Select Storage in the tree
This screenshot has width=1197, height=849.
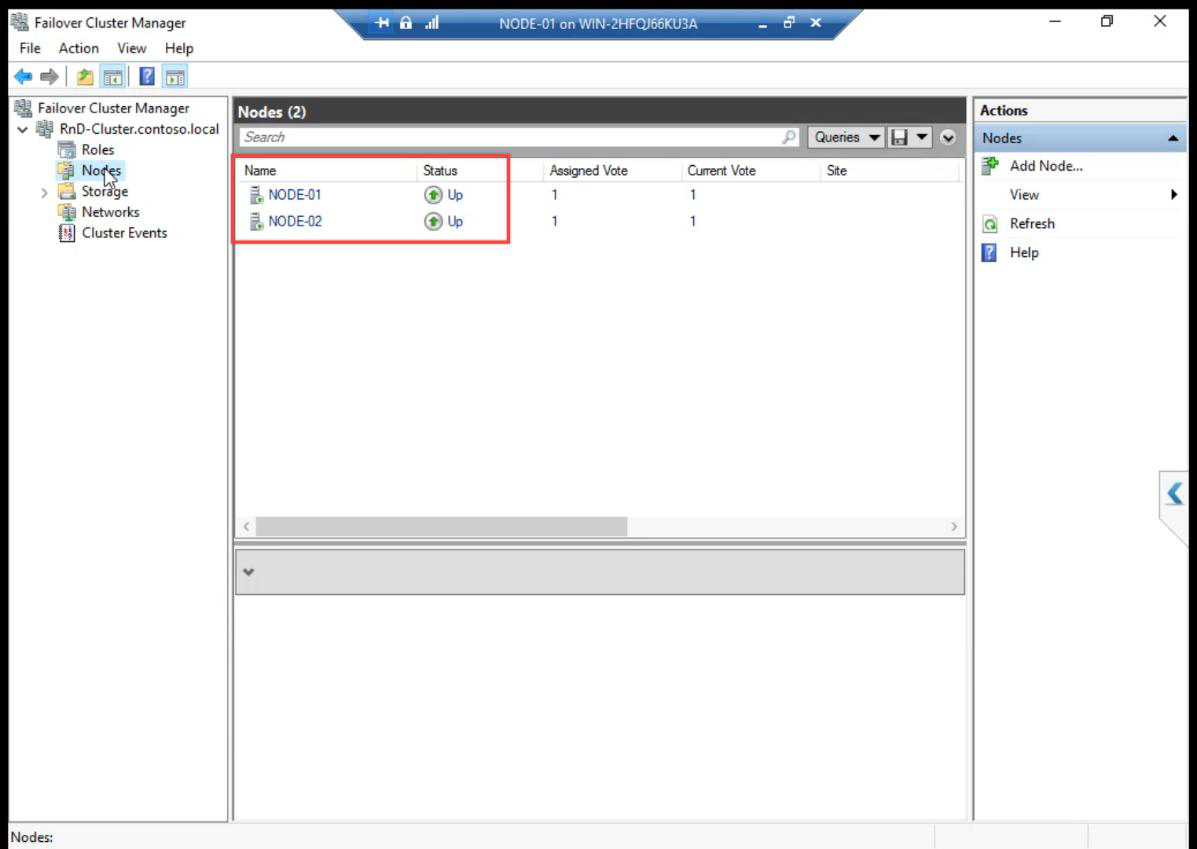(105, 191)
